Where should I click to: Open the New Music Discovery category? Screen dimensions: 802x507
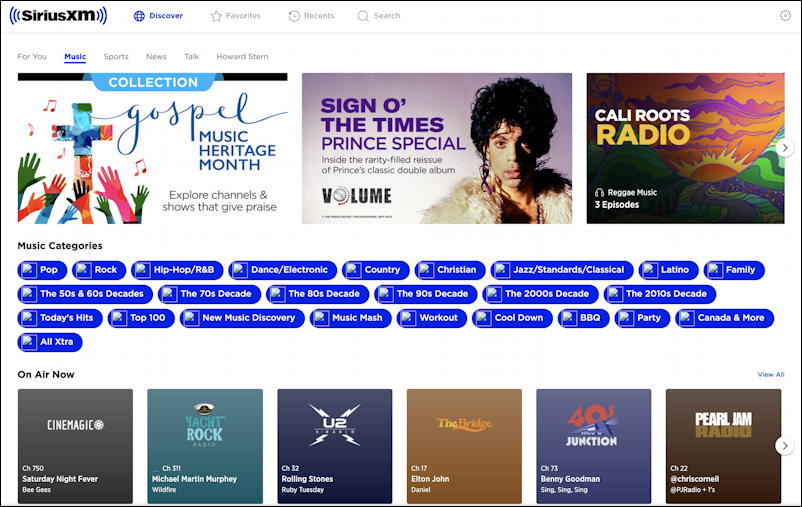pos(242,318)
